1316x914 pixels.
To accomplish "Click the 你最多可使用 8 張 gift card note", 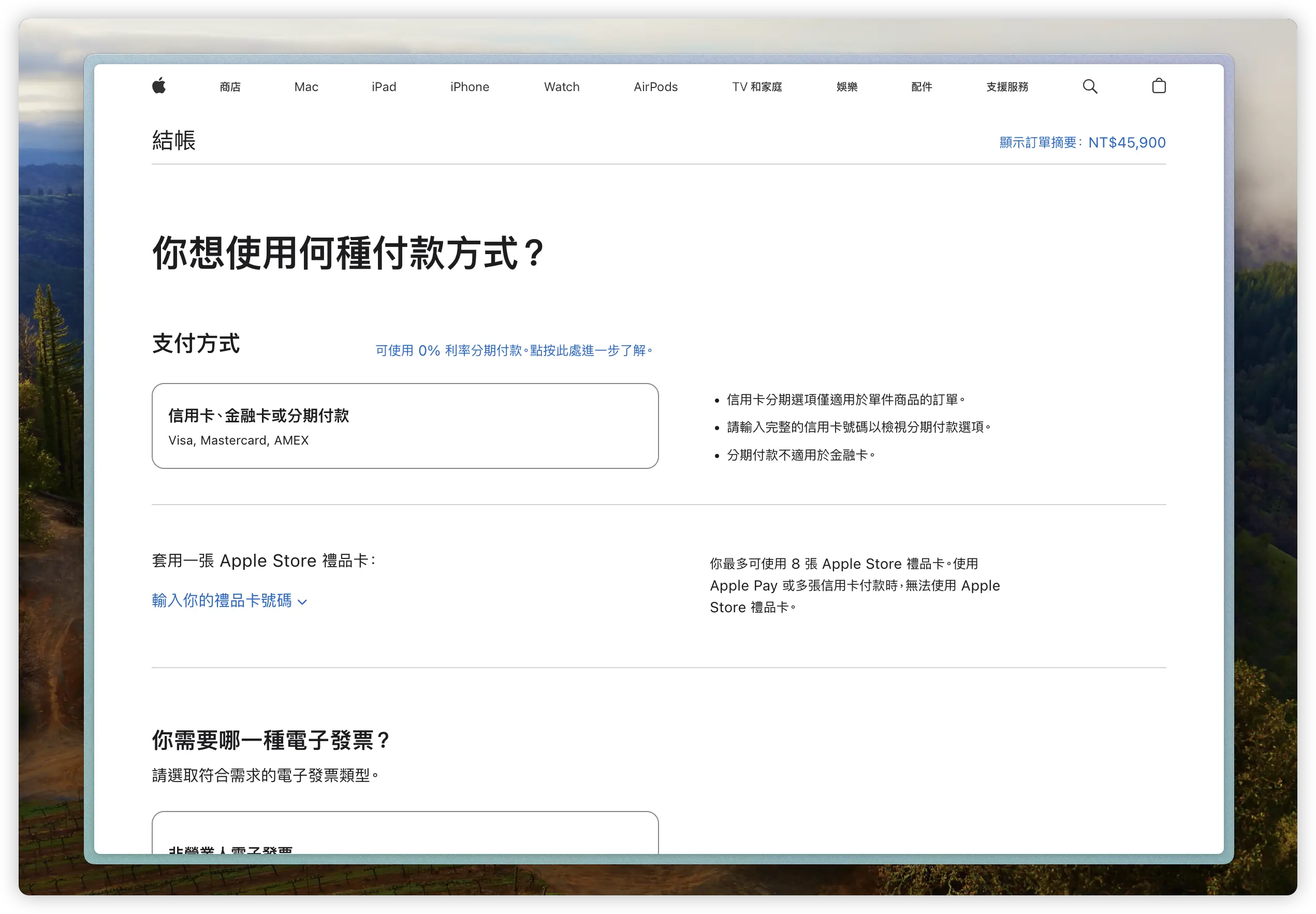I will (854, 585).
